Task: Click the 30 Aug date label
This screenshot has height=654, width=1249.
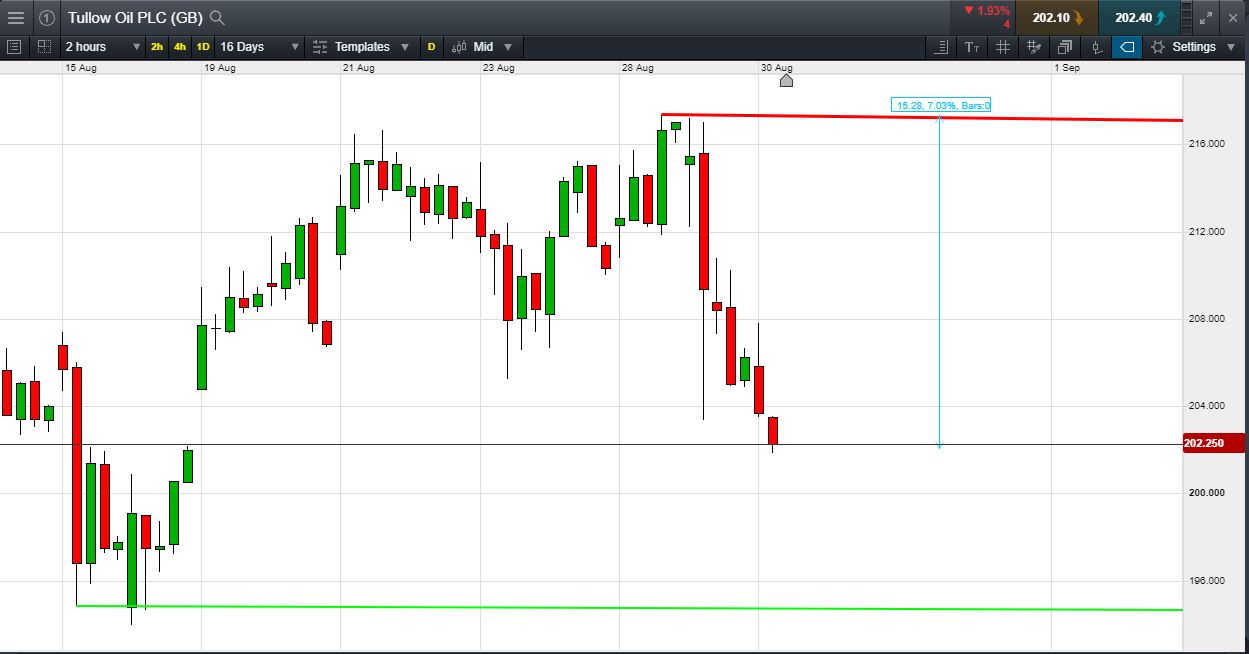Action: (776, 68)
